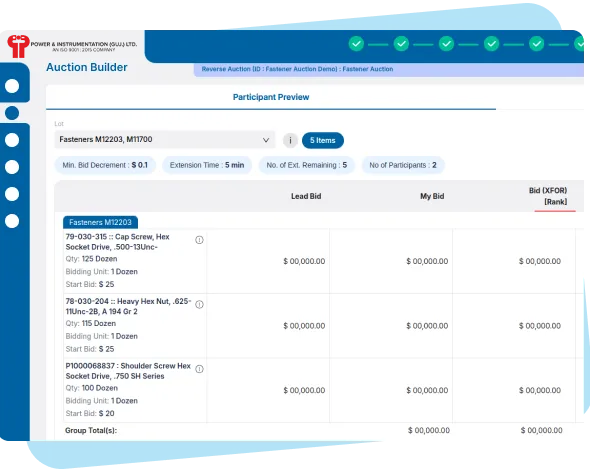Click the Lead Bid column header
Image resolution: width=590 pixels, height=472 pixels.
tap(306, 196)
